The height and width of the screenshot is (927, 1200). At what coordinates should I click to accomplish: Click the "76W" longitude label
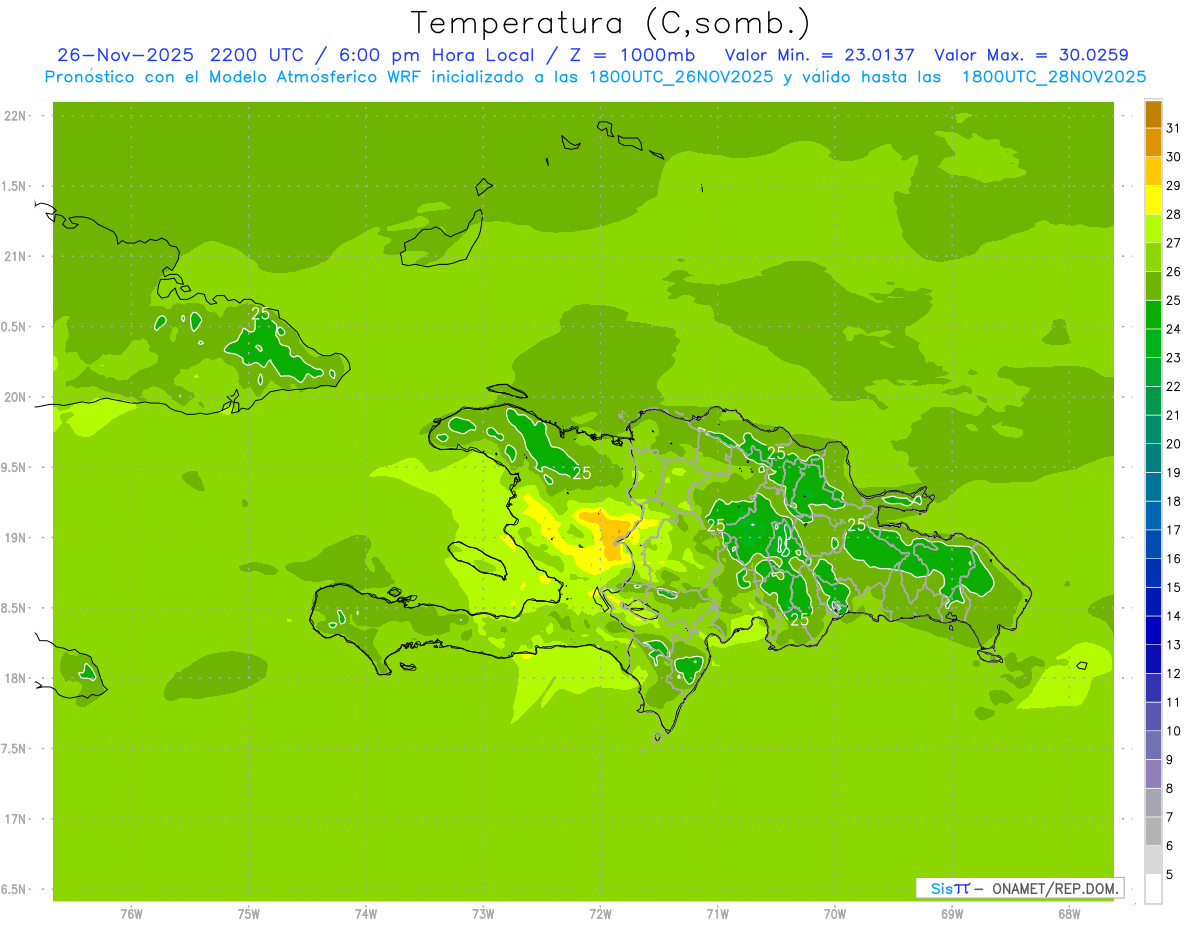pos(131,914)
